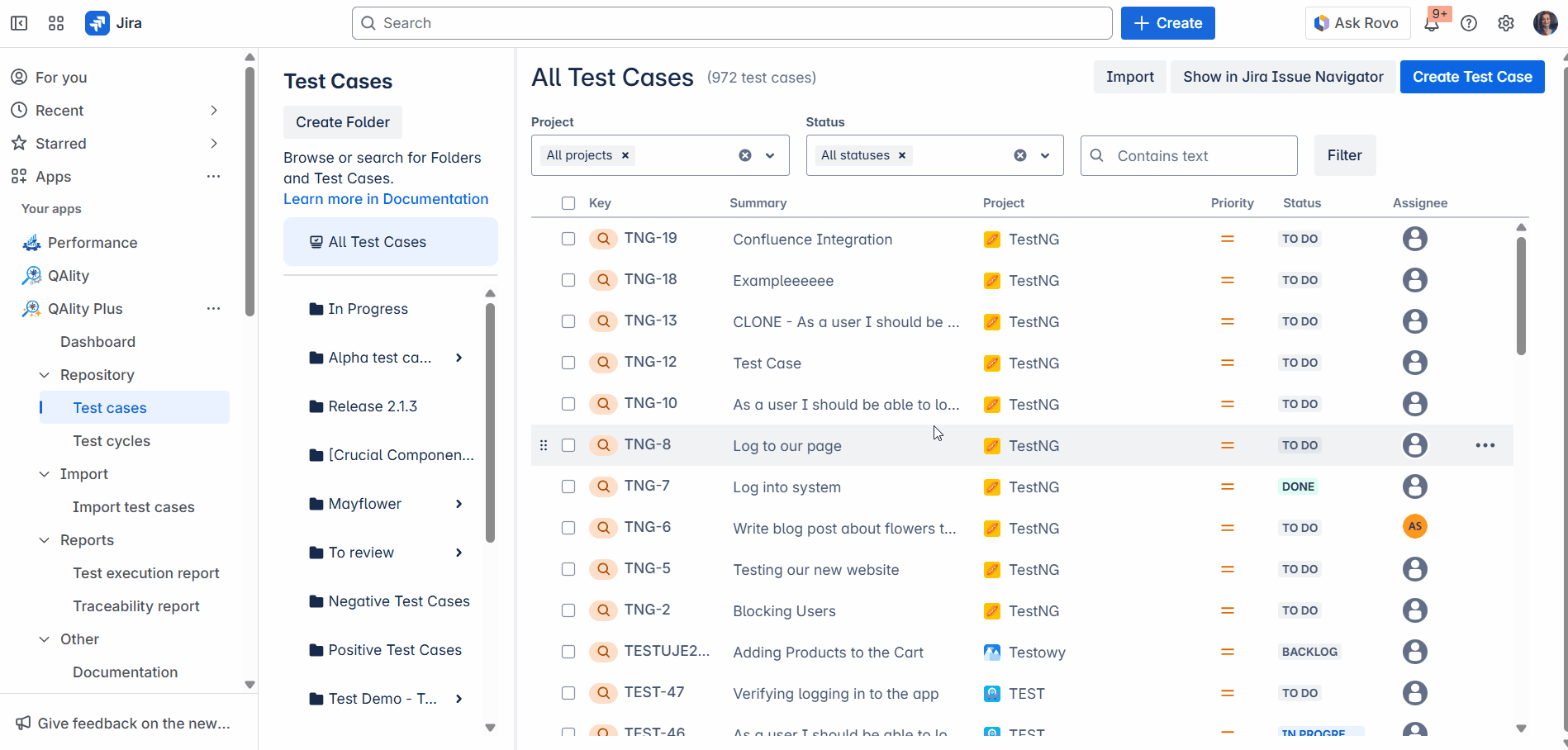1568x750 pixels.
Task: Remove the All projects tag
Action: [625, 155]
